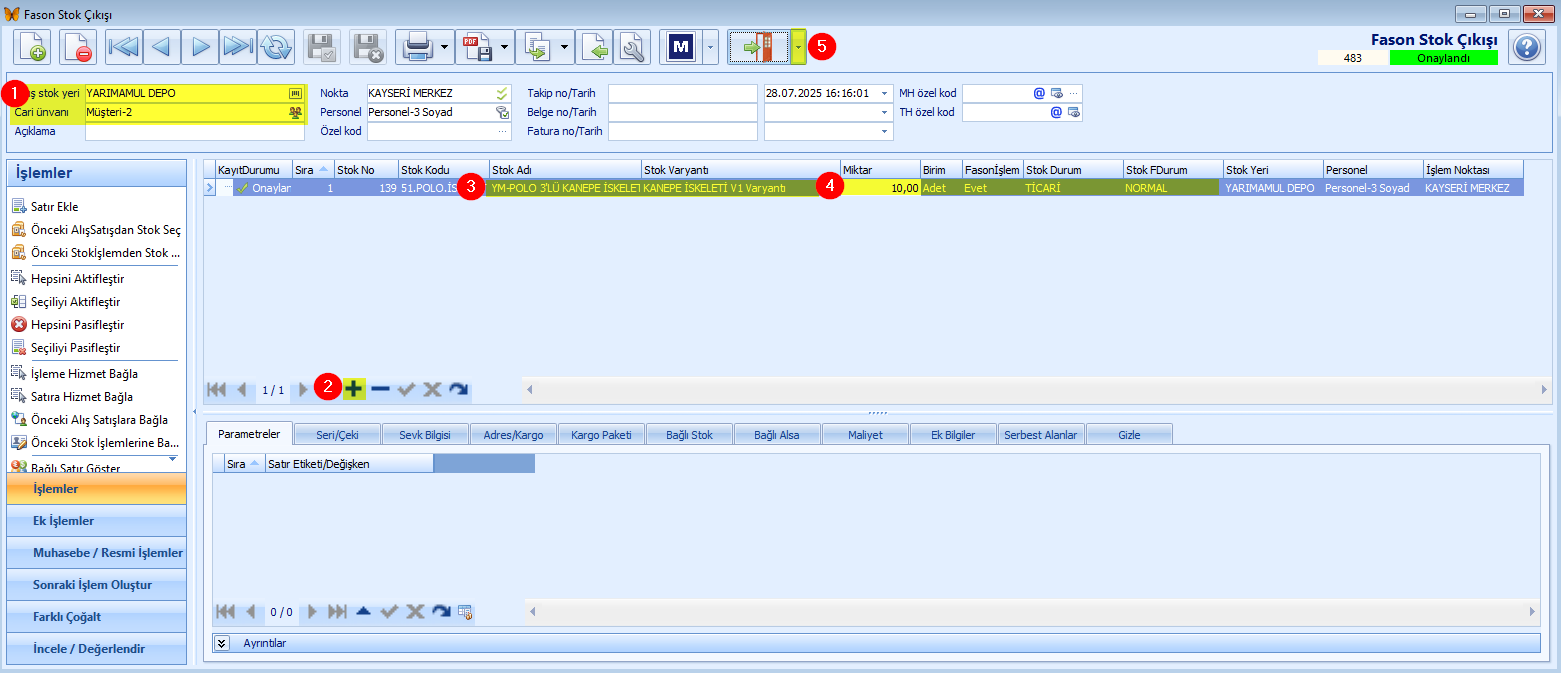This screenshot has width=1561, height=673.
Task: Click the ellipsis button in the Özel kod field
Action: (503, 131)
